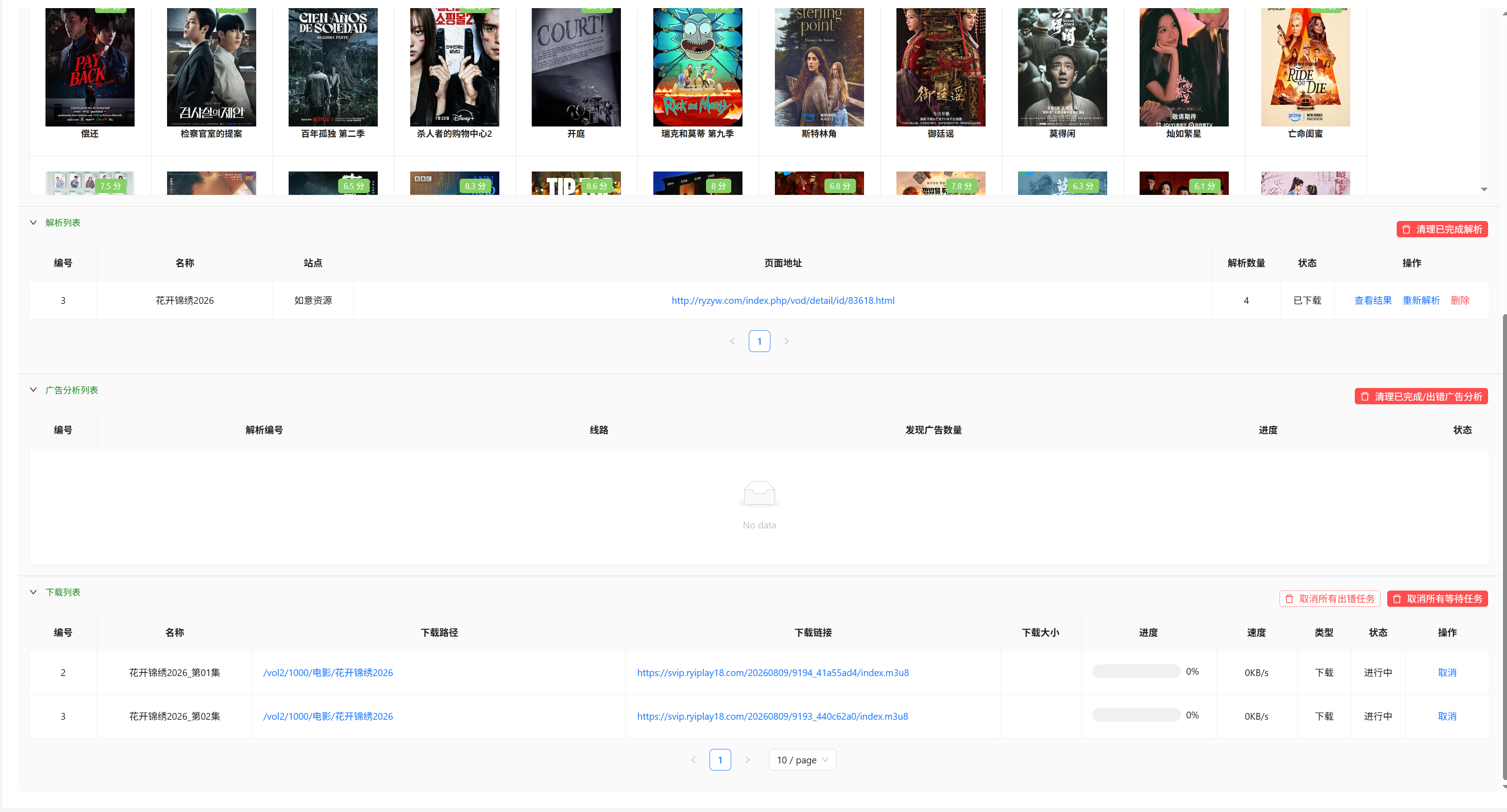Viewport: 1507px width, 812px height.
Task: Click 取消所有等待任务 button
Action: [x=1437, y=599]
